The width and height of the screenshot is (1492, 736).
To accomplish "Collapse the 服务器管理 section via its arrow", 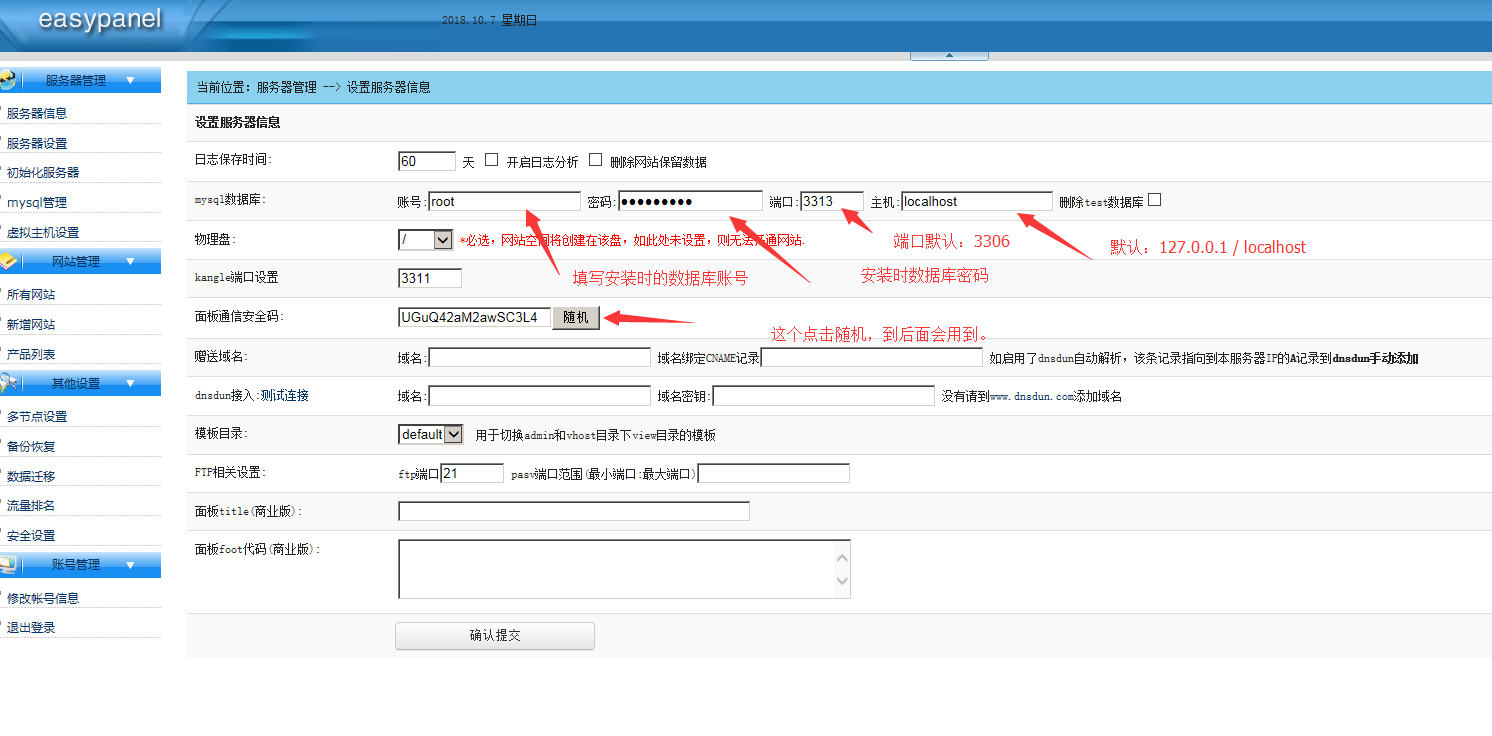I will [131, 80].
